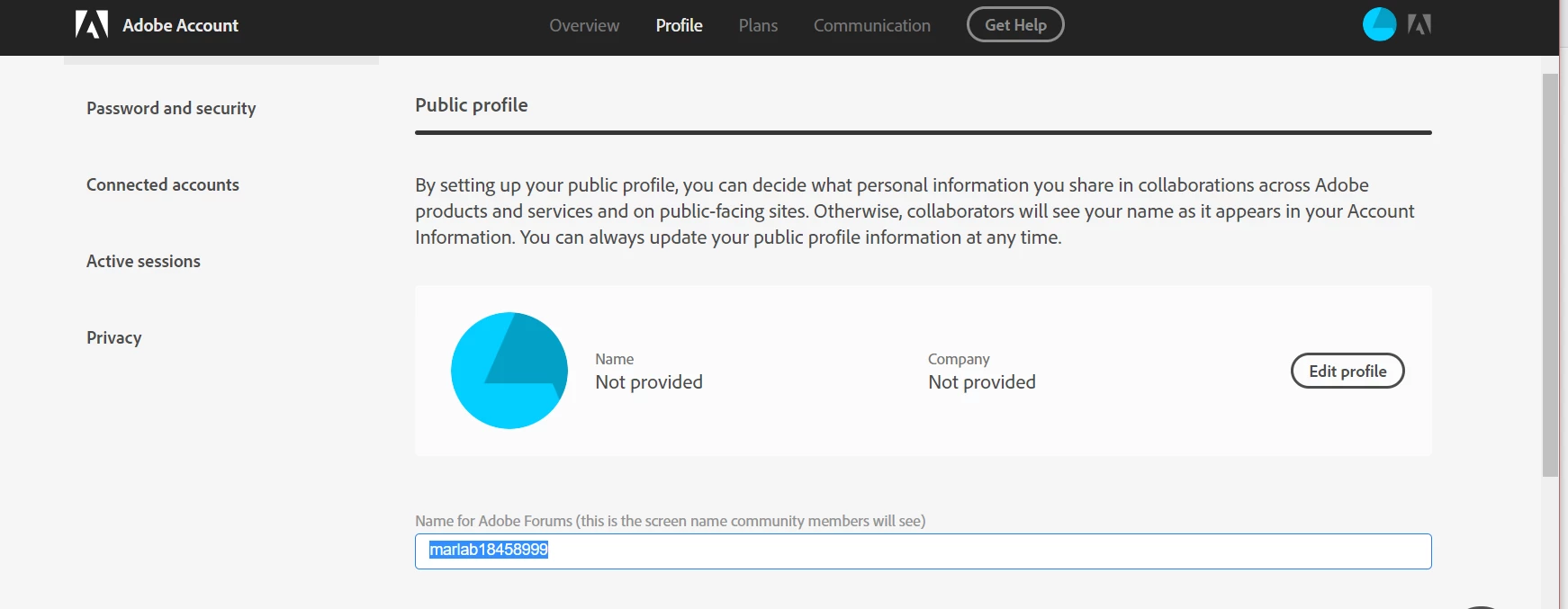Image resolution: width=1568 pixels, height=609 pixels.
Task: Click the Public profile heading
Action: pyautogui.click(x=472, y=104)
